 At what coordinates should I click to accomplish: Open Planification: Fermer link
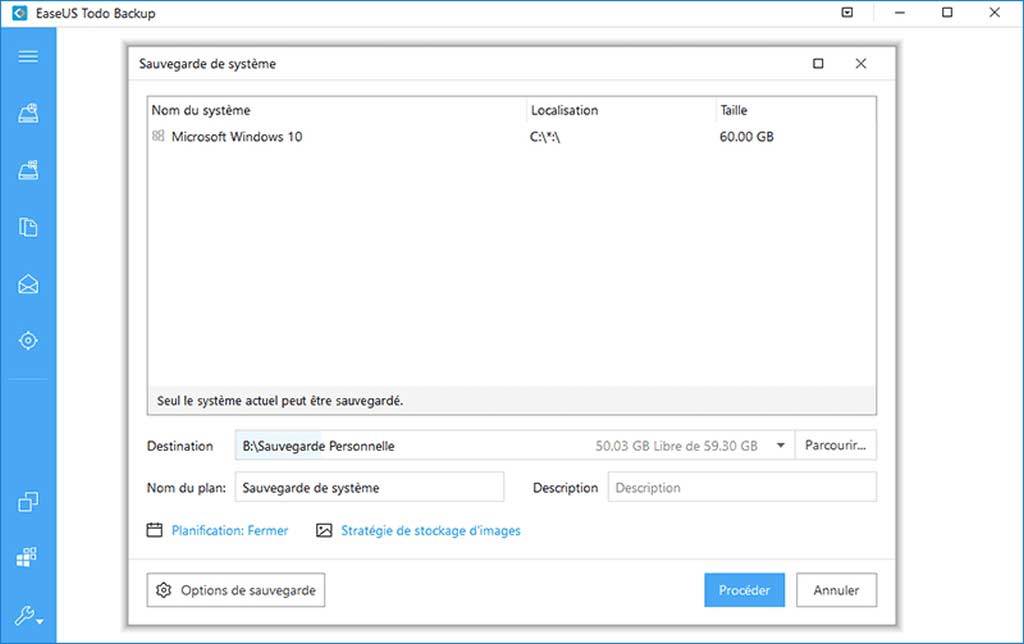pos(230,530)
